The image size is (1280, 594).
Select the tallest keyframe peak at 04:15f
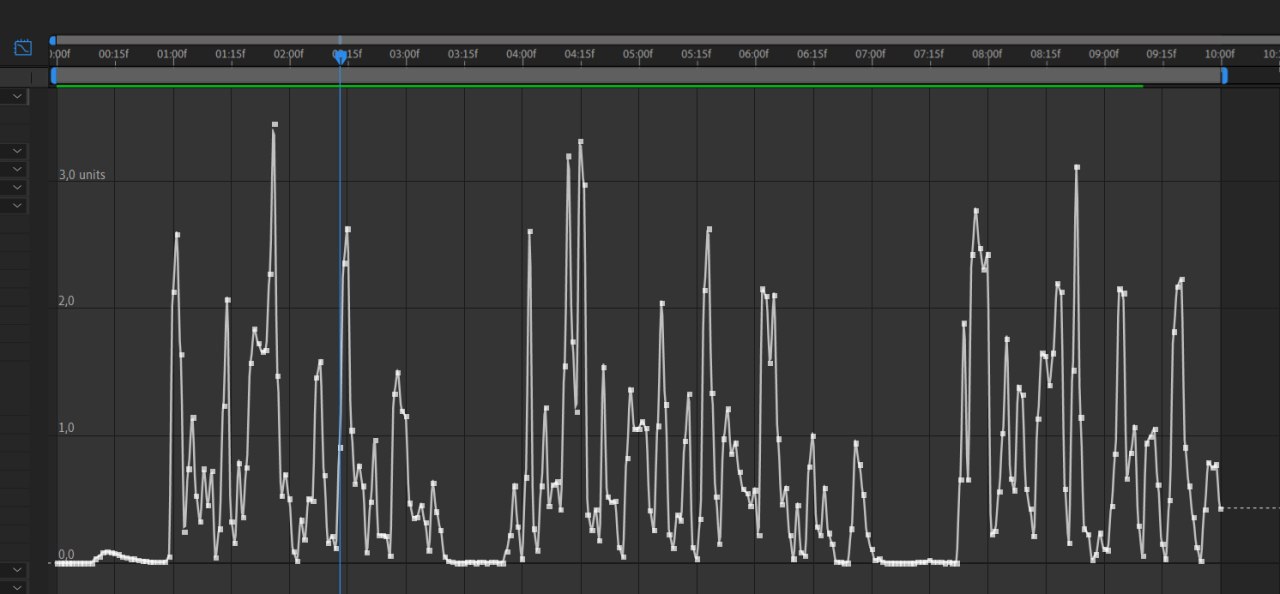(x=580, y=142)
